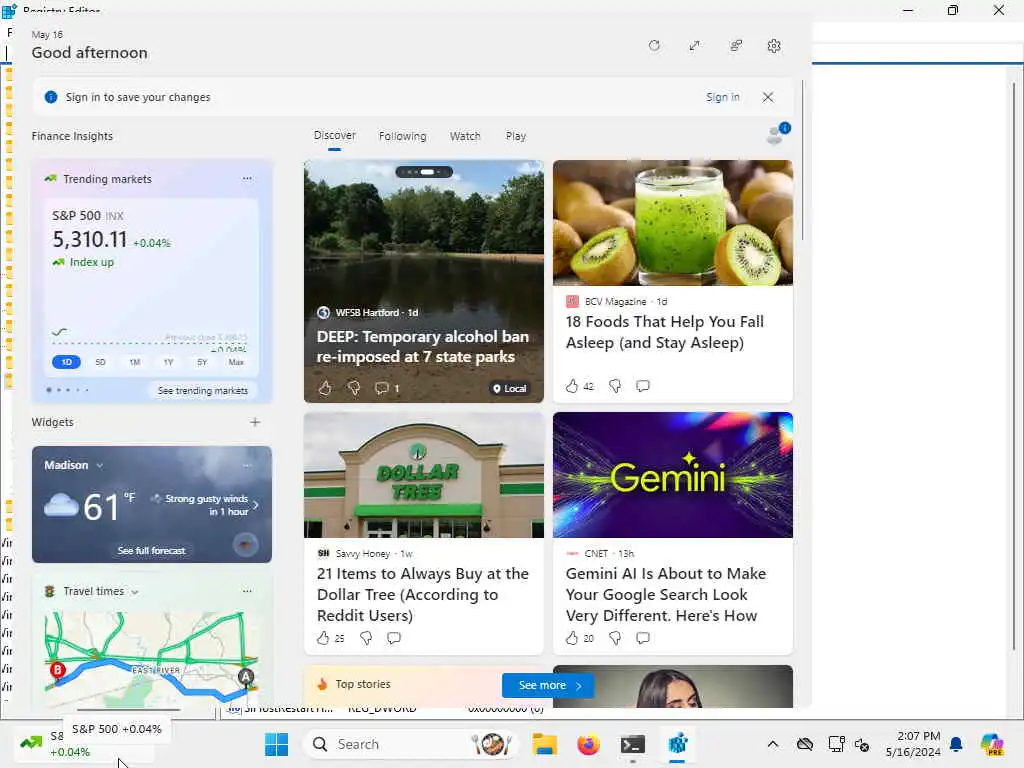Viewport: 1024px width, 768px height.
Task: Open Copilot preview in taskbar
Action: 992,744
